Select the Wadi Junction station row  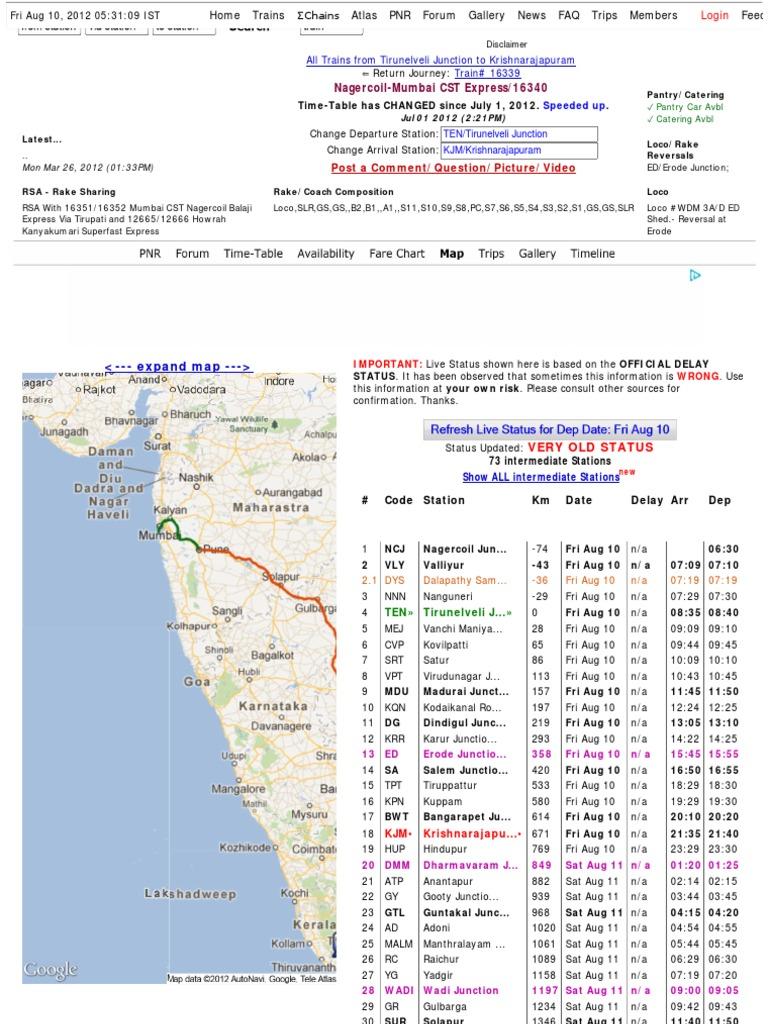pyautogui.click(x=550, y=991)
